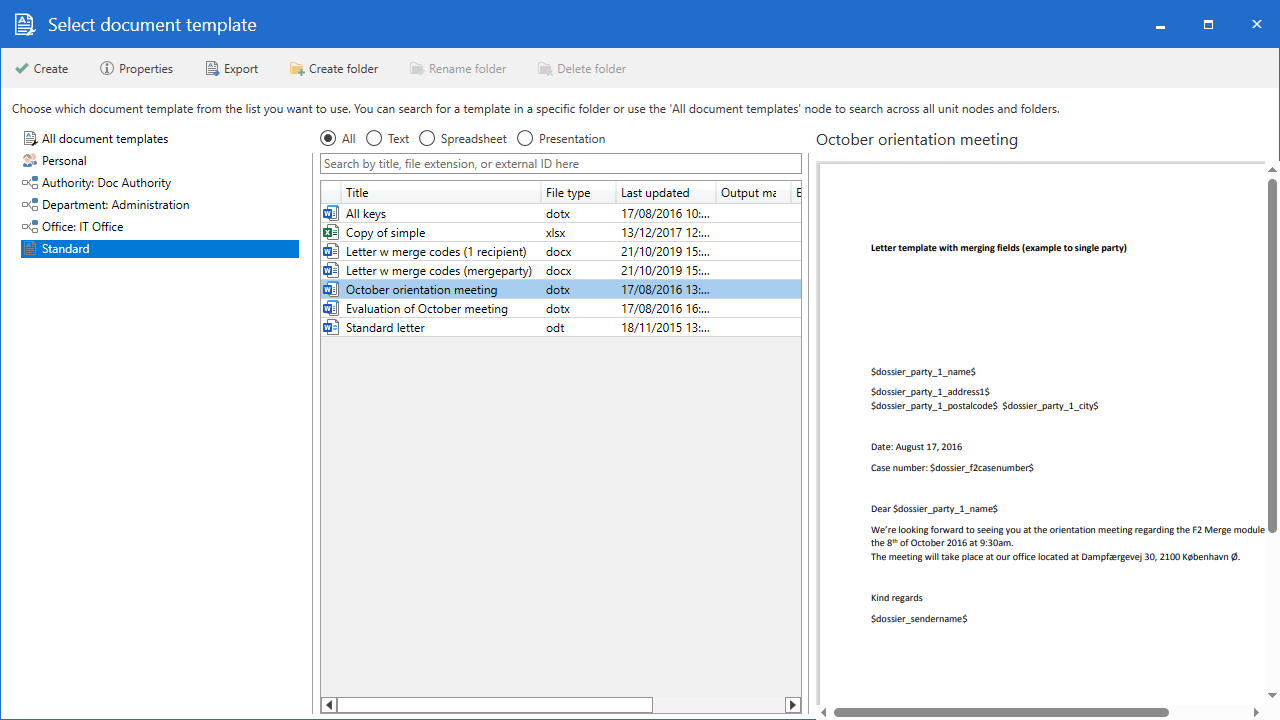1280x720 pixels.
Task: Click the Excel icon for Copy of simple
Action: coord(331,233)
